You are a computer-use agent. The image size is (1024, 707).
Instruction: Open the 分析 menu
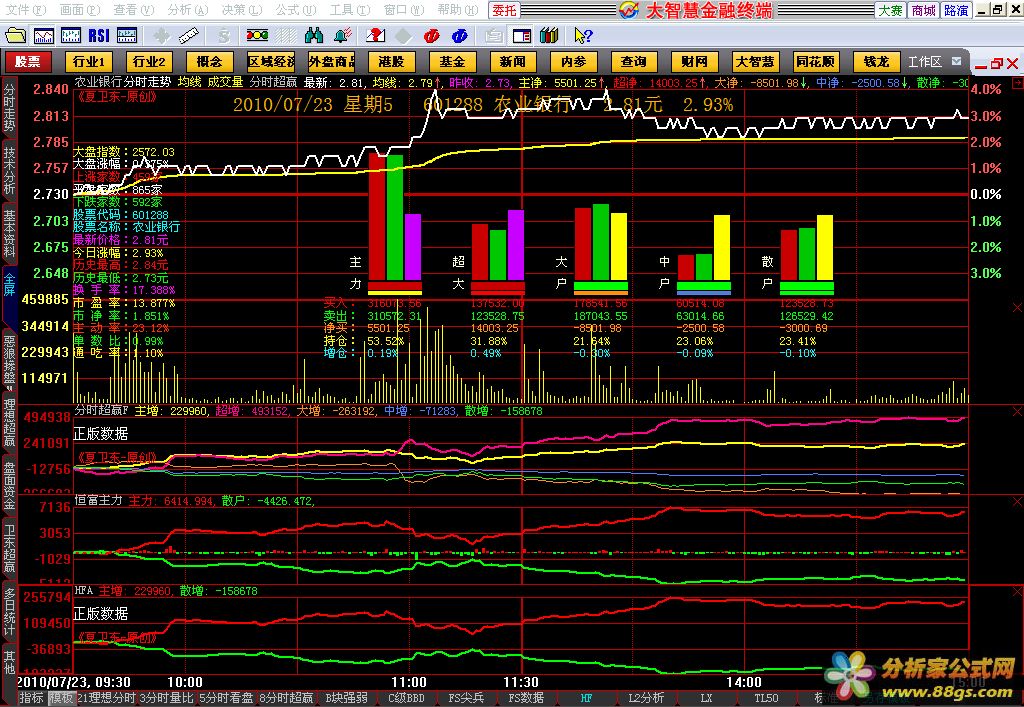coord(187,10)
